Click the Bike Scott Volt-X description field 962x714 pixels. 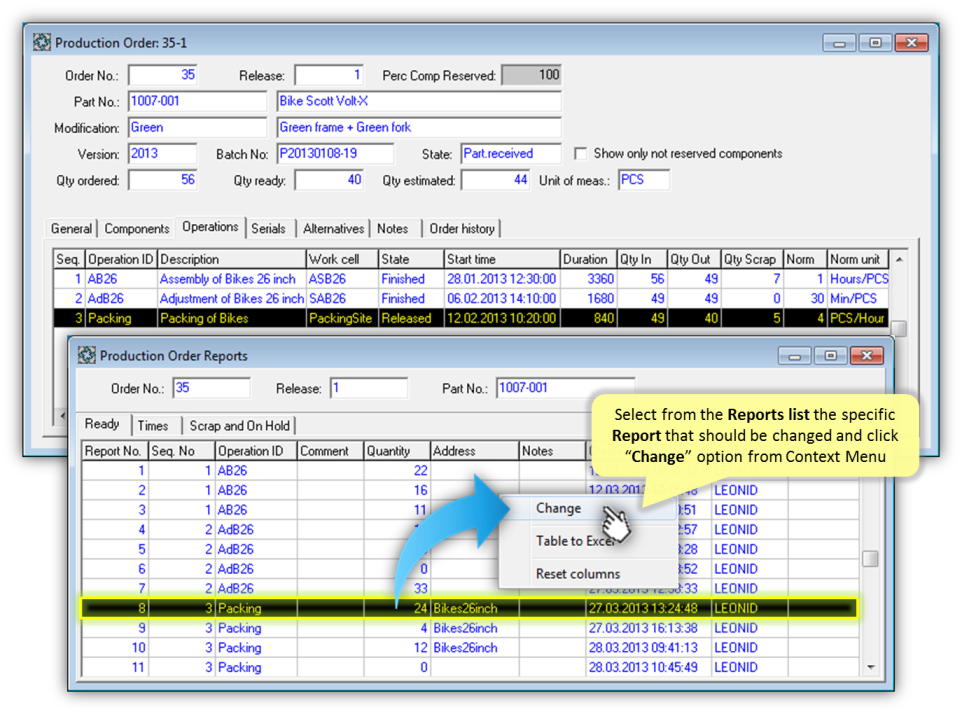coord(418,101)
